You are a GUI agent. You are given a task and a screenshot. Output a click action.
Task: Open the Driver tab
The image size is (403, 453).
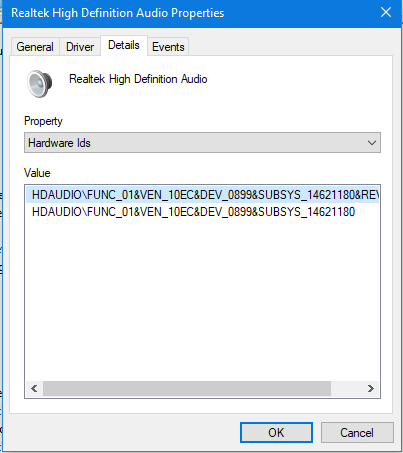pyautogui.click(x=80, y=47)
